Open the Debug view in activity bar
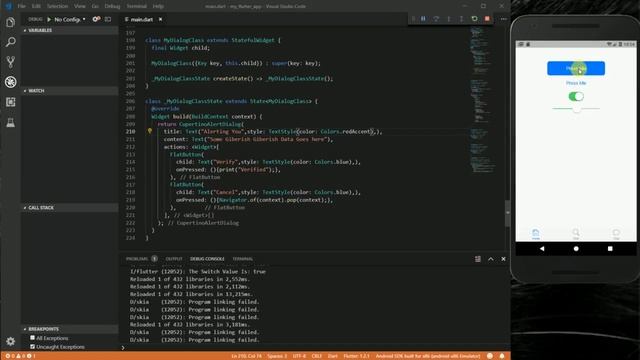The height and width of the screenshot is (360, 640). click(11, 82)
